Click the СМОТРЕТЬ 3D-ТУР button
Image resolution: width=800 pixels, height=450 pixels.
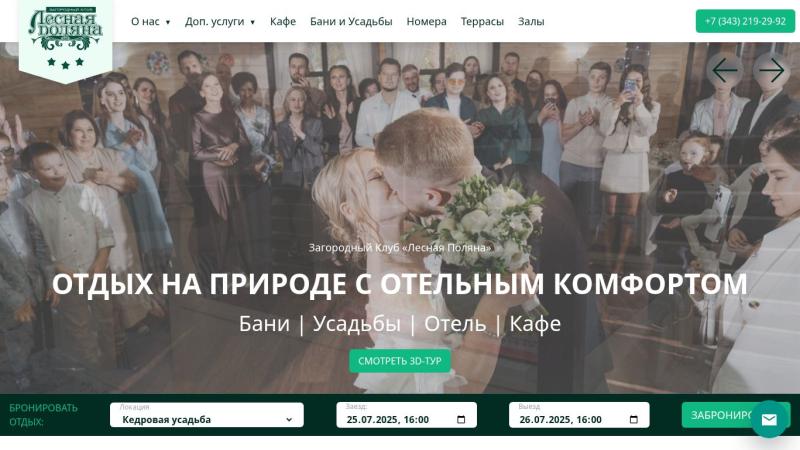click(400, 361)
